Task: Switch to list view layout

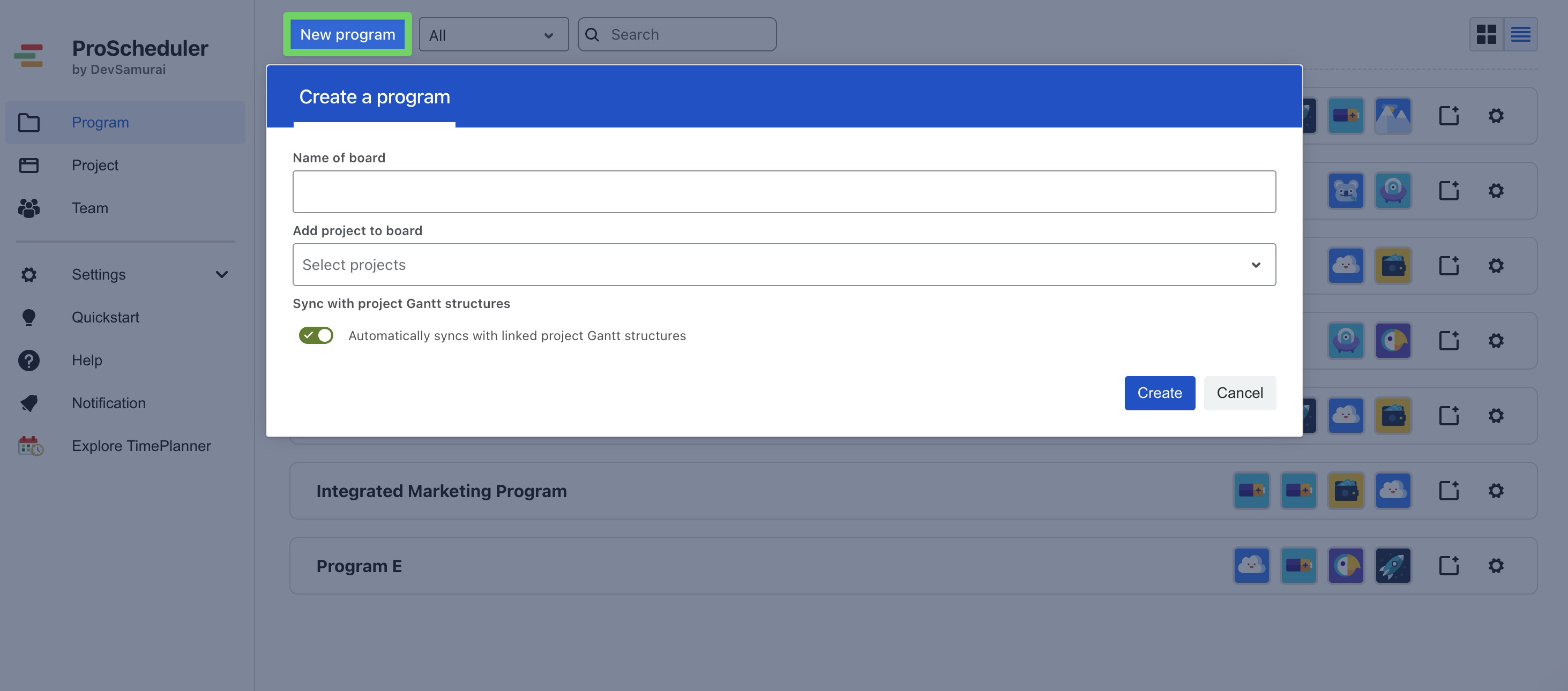Action: (1520, 34)
